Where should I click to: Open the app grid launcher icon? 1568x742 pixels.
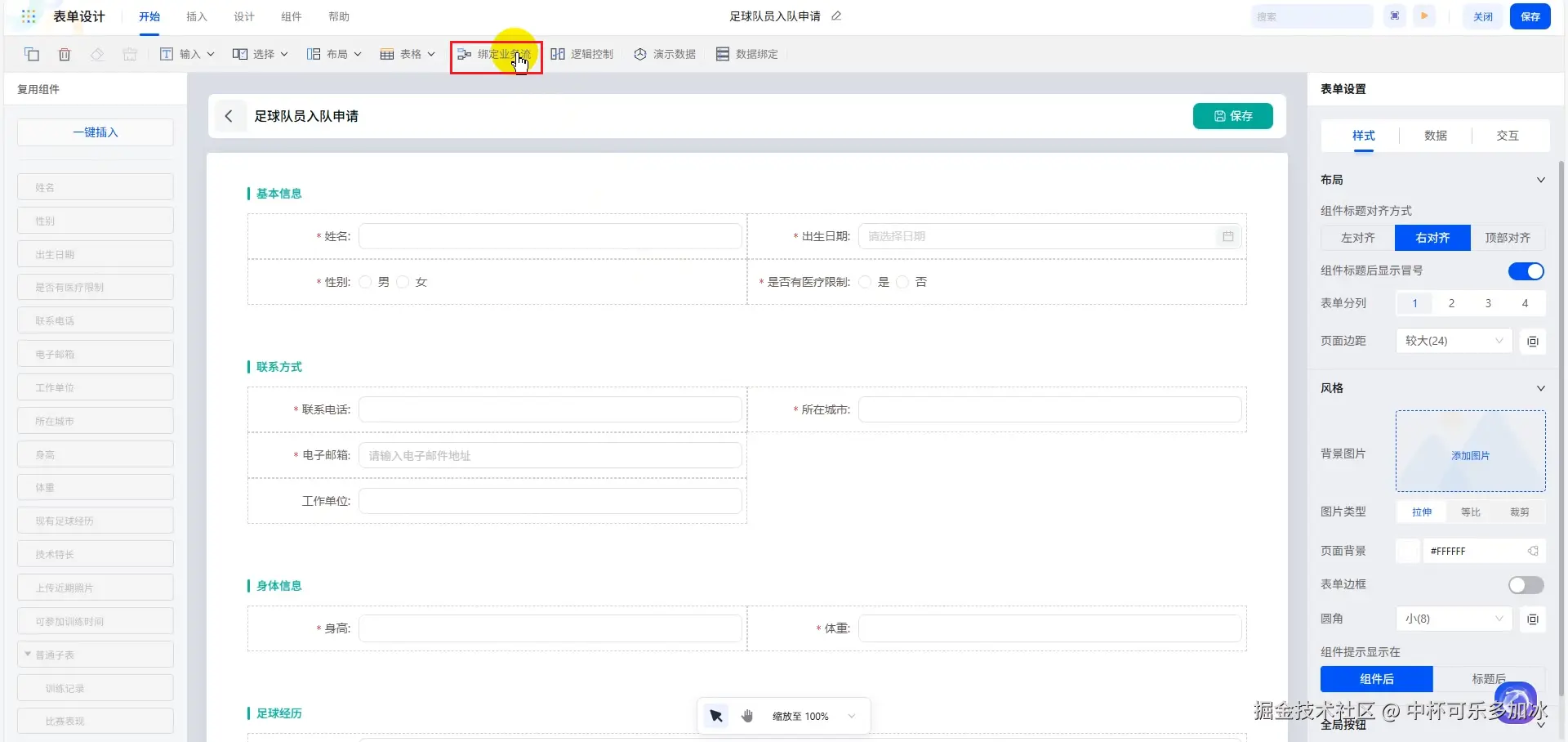pyautogui.click(x=29, y=16)
